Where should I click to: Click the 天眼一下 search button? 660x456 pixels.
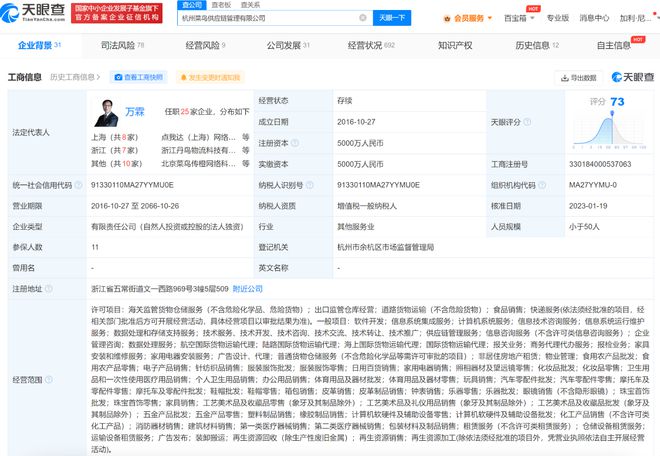coord(392,18)
